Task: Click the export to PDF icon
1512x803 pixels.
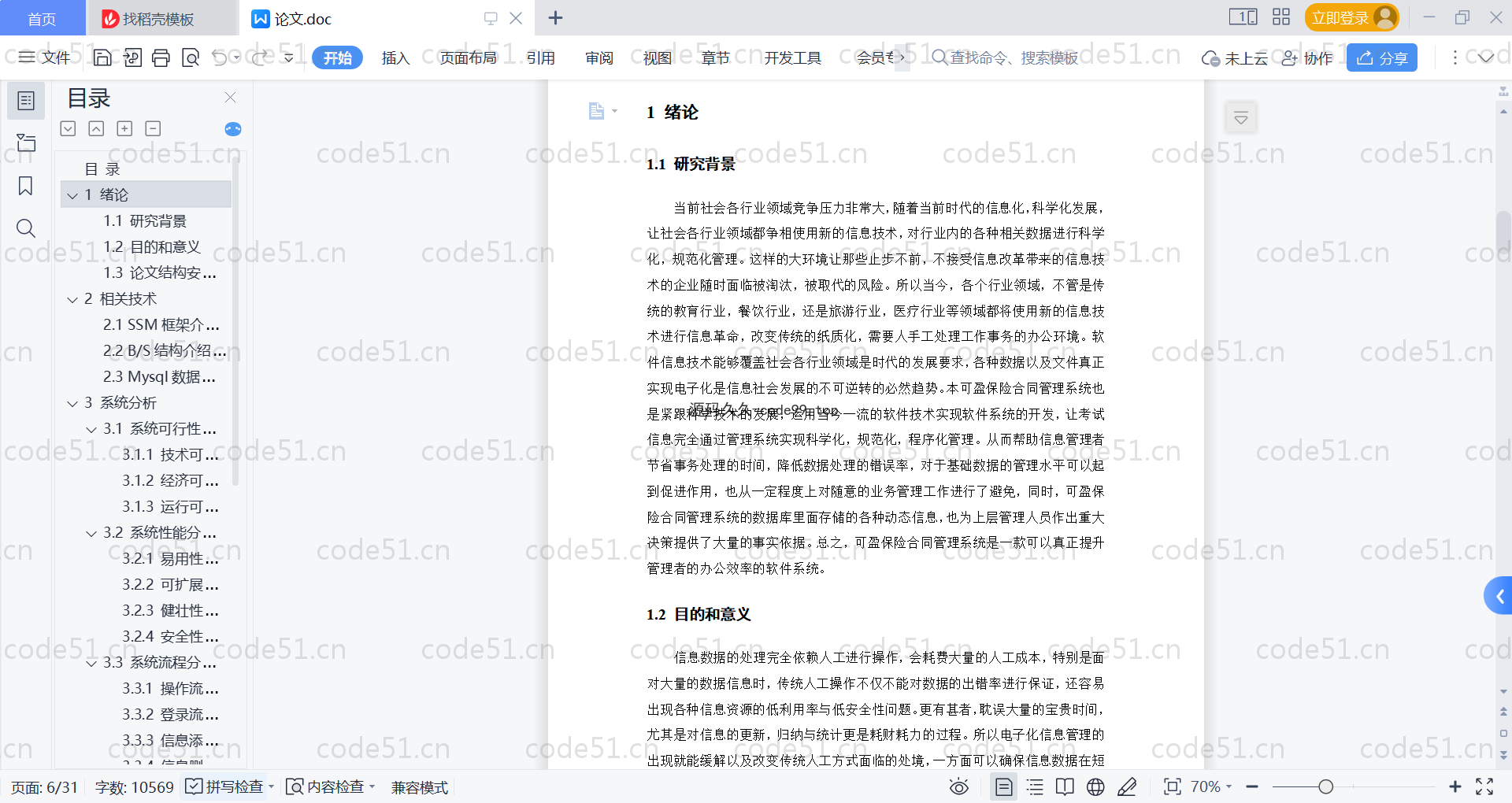Action: [132, 57]
